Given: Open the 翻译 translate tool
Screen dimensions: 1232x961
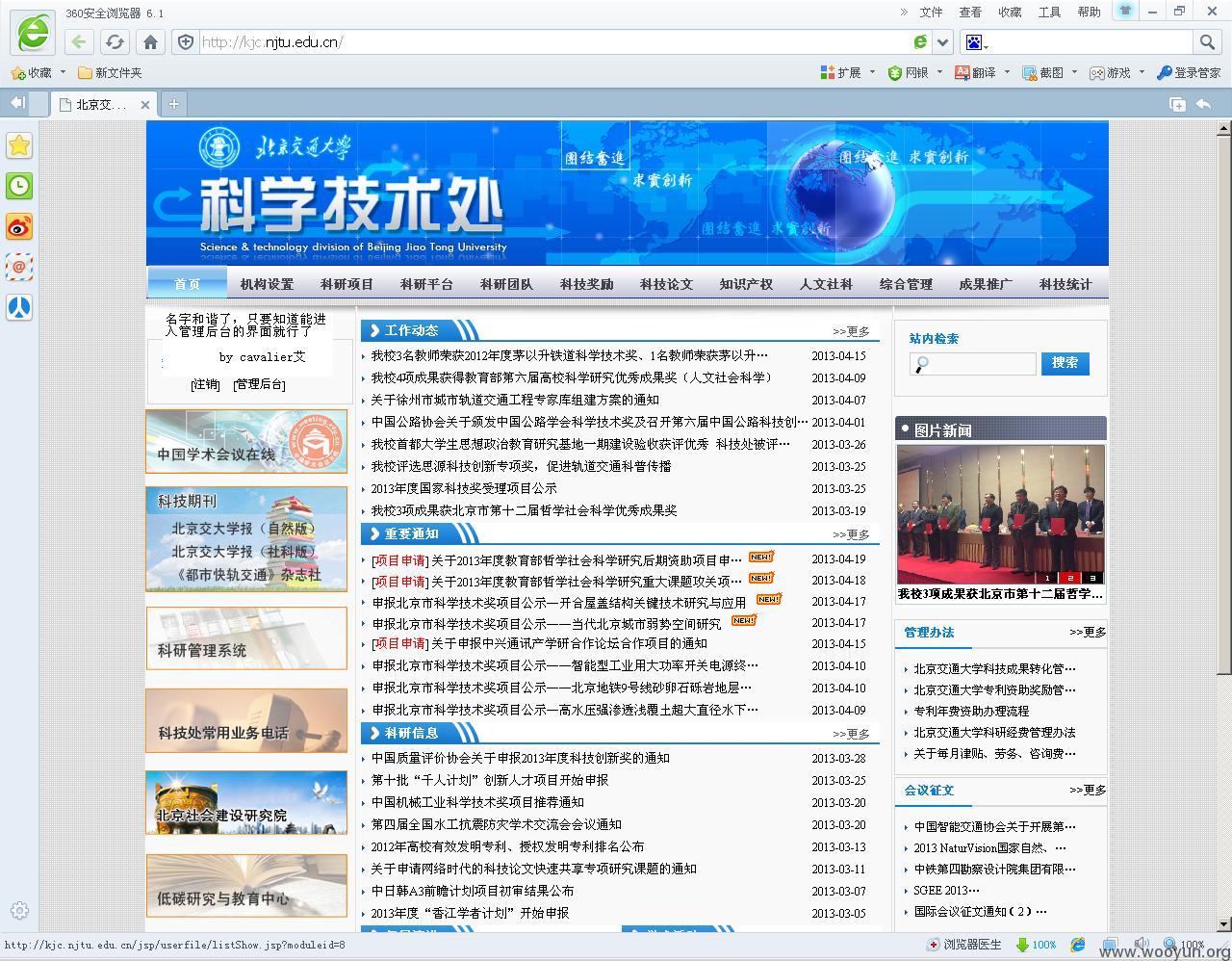Looking at the screenshot, I should [x=975, y=72].
